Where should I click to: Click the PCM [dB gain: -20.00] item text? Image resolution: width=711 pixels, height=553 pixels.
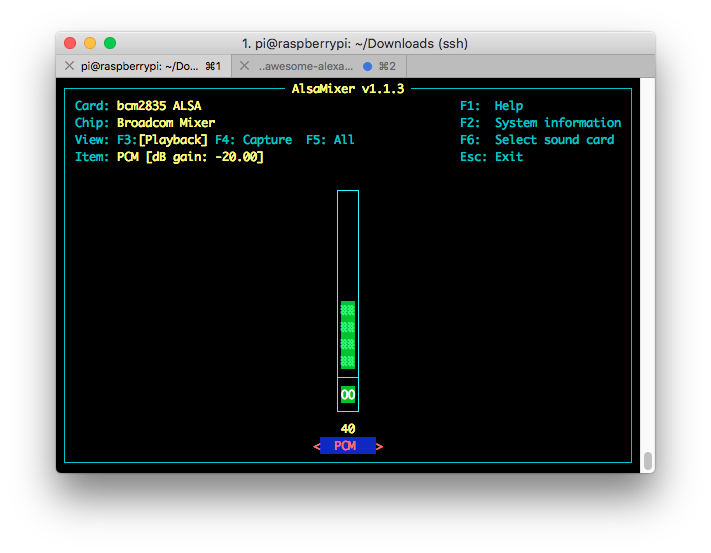point(190,157)
